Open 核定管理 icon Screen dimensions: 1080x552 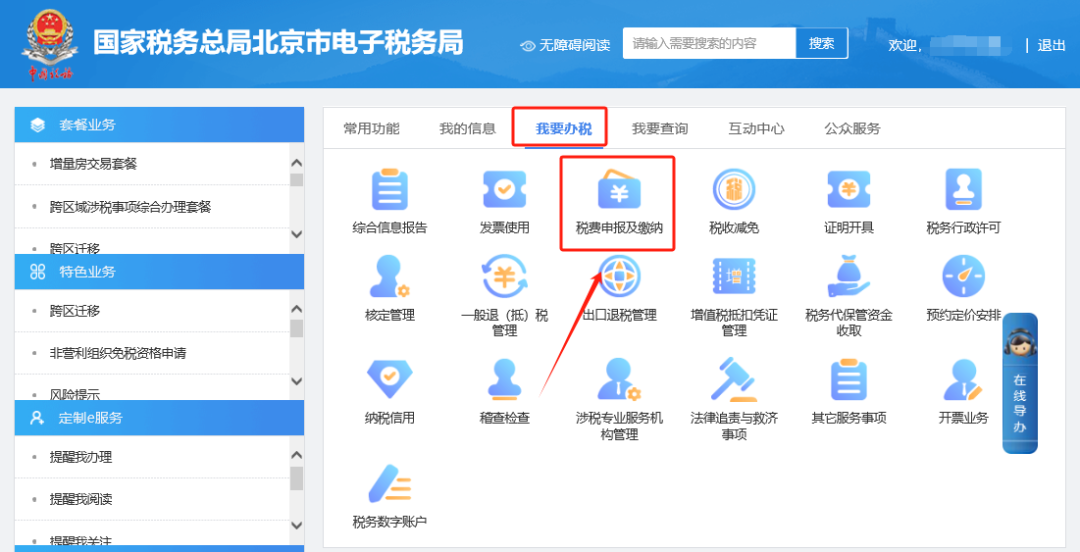pyautogui.click(x=390, y=276)
